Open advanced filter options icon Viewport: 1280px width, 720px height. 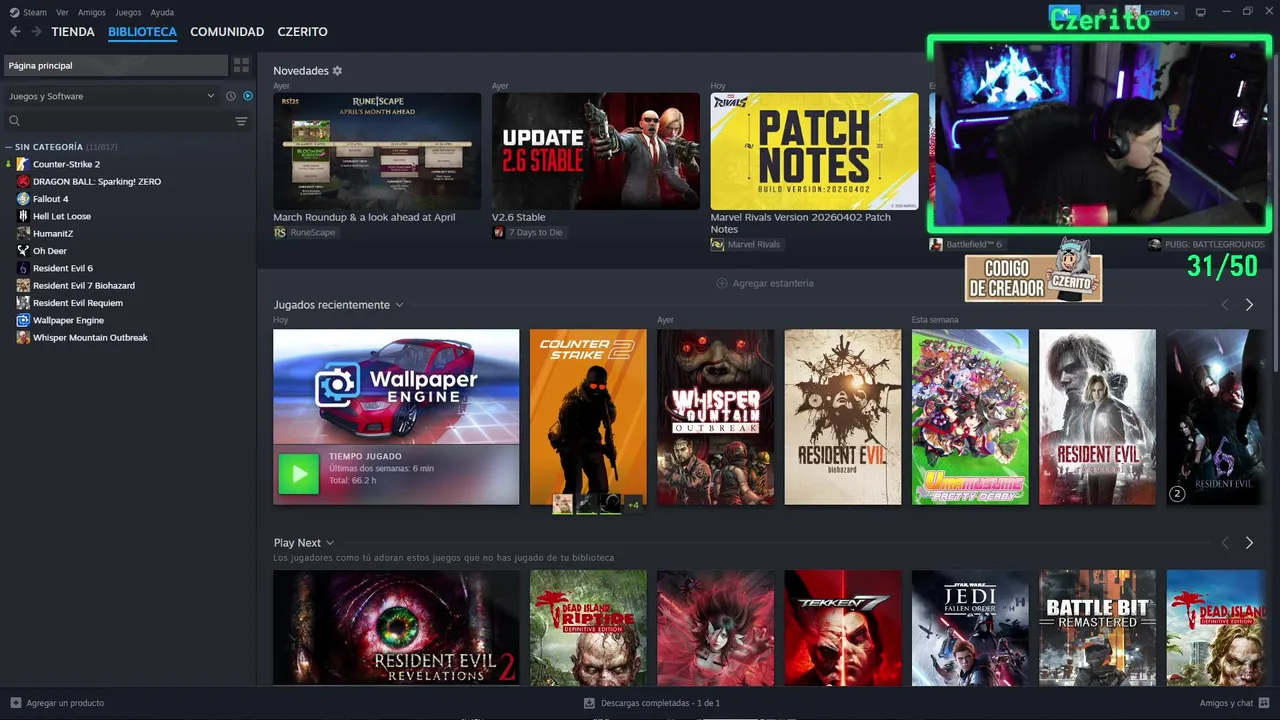(x=241, y=121)
